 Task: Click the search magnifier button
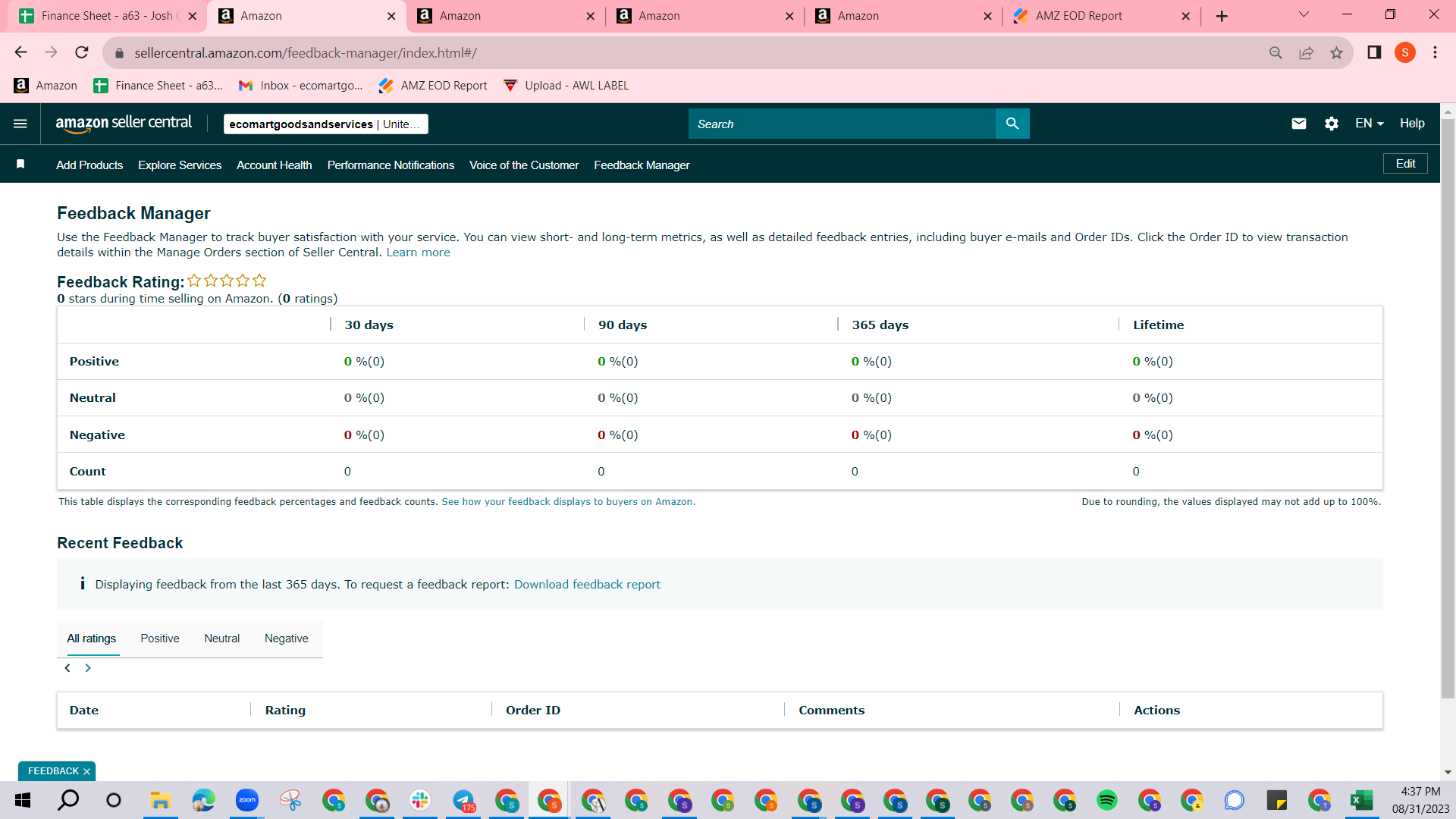pyautogui.click(x=1012, y=124)
